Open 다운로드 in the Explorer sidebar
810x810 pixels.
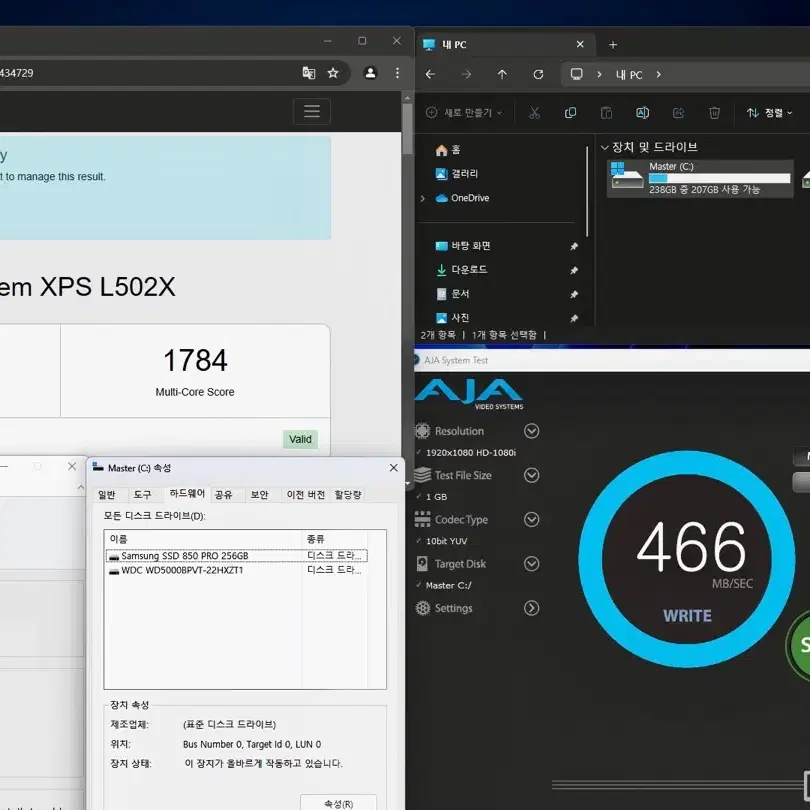point(461,270)
